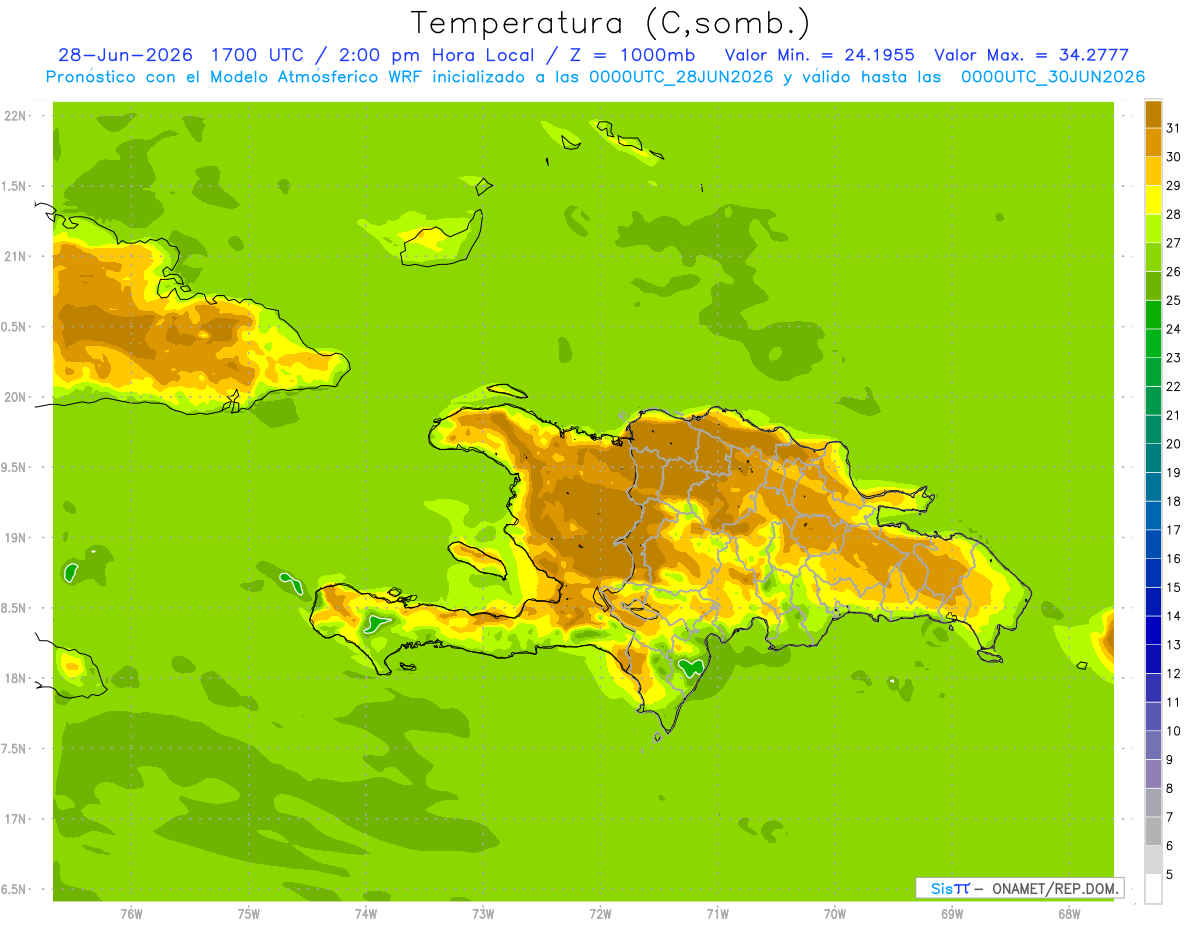The width and height of the screenshot is (1200, 927).
Task: Click the '18N' latitude label
Action: point(15,678)
